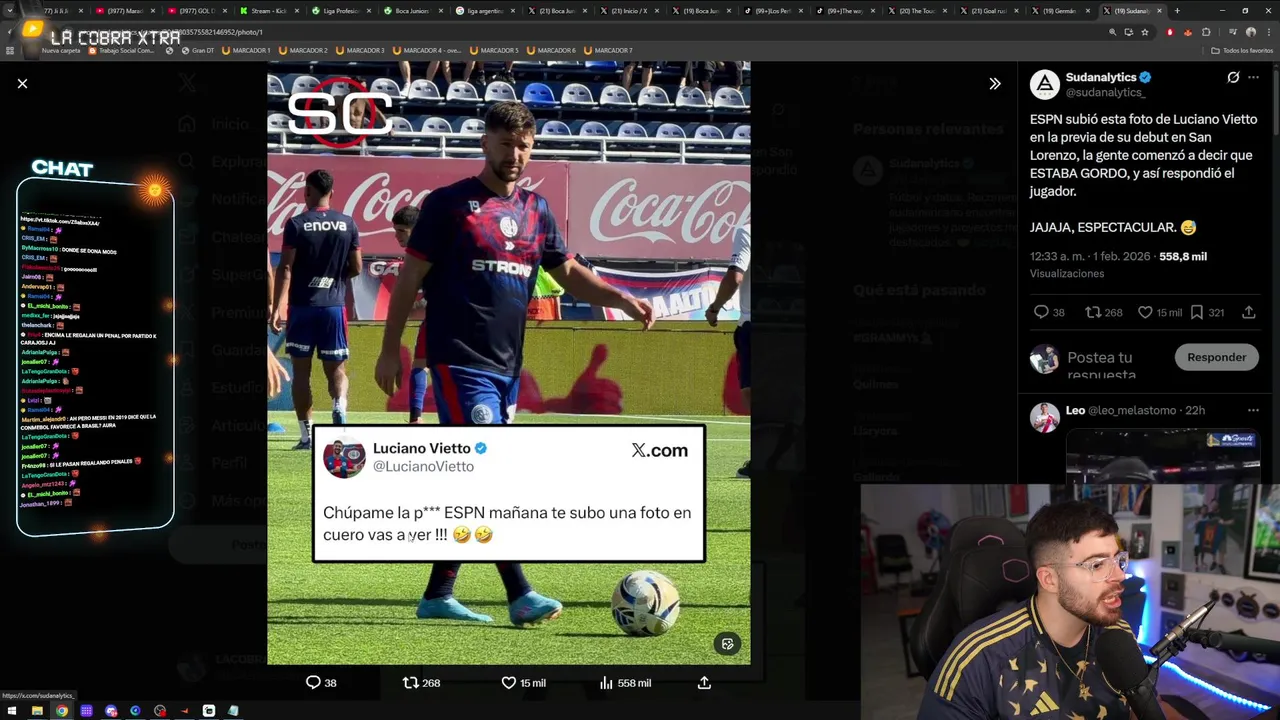Click the share icon below the photo
The image size is (1280, 720).
click(x=704, y=682)
